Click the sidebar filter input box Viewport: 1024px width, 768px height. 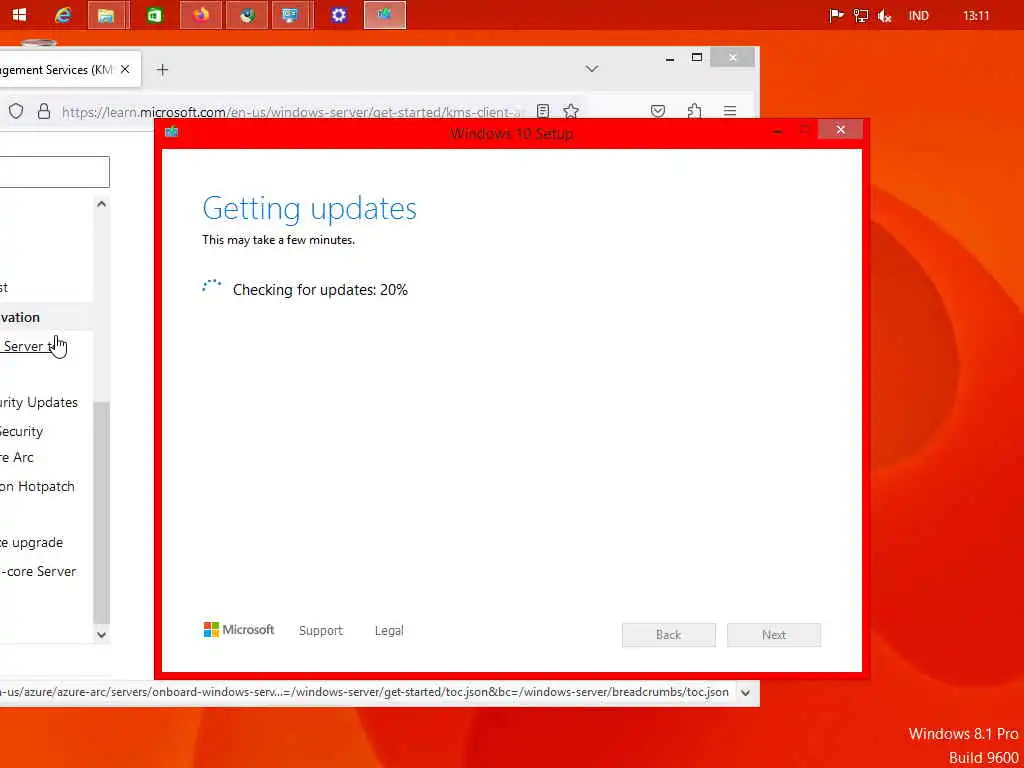(x=54, y=172)
